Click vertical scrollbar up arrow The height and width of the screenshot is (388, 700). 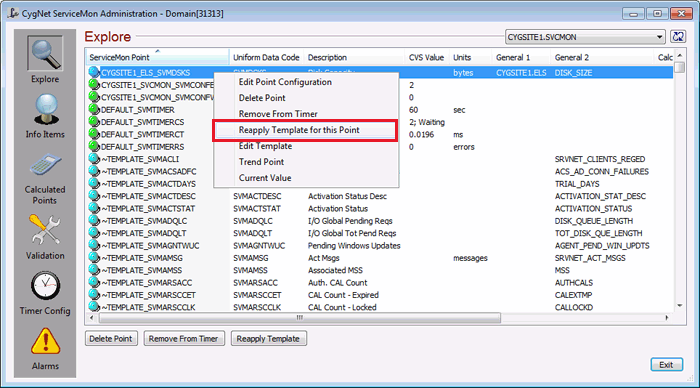680,56
